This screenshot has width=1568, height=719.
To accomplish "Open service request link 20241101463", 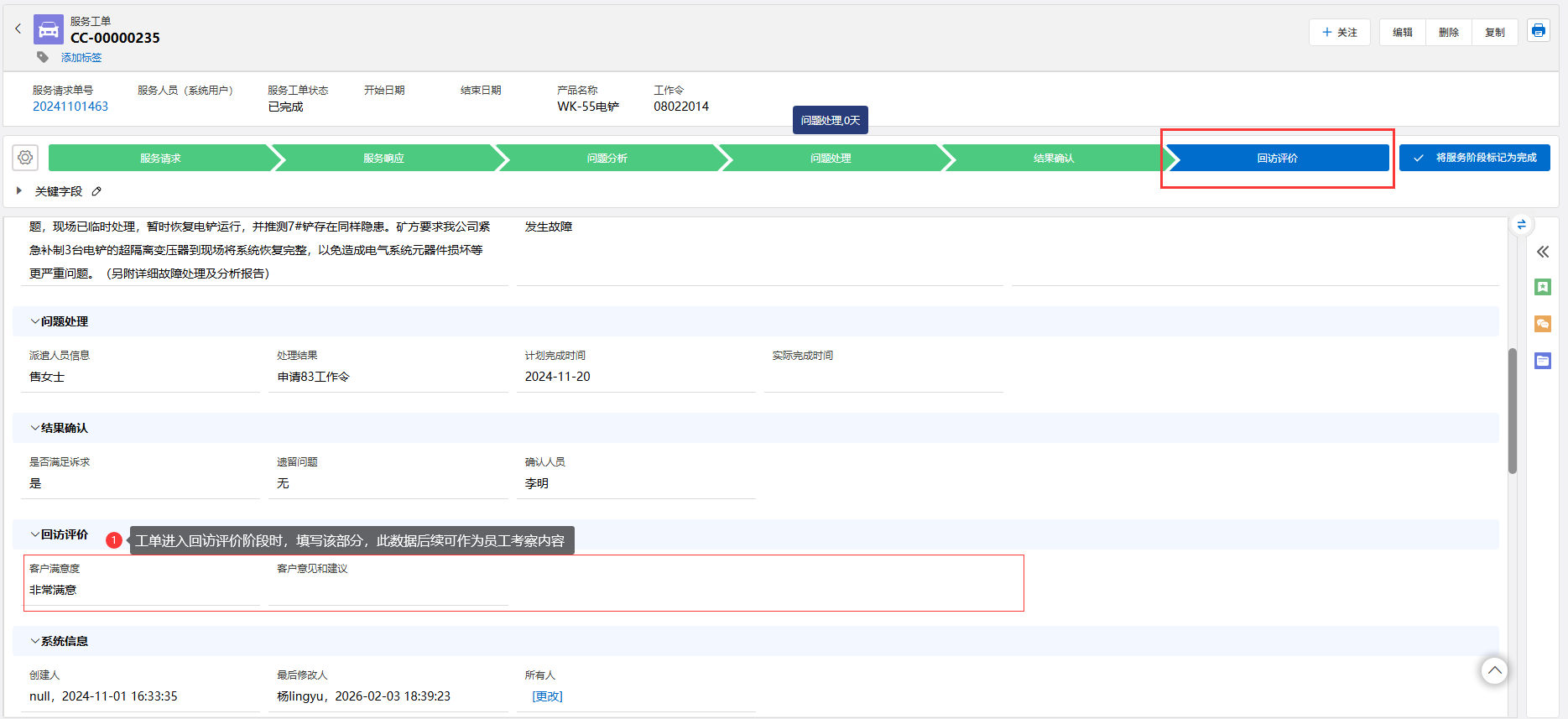I will click(70, 107).
